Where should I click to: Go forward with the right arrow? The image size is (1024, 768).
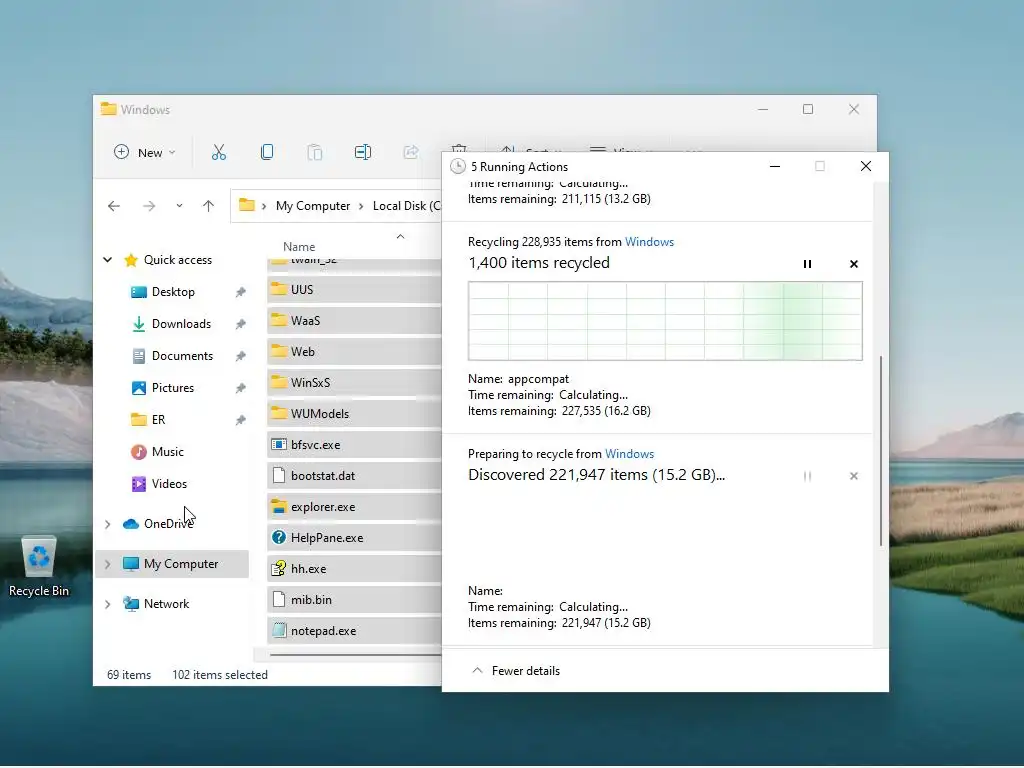coord(149,206)
